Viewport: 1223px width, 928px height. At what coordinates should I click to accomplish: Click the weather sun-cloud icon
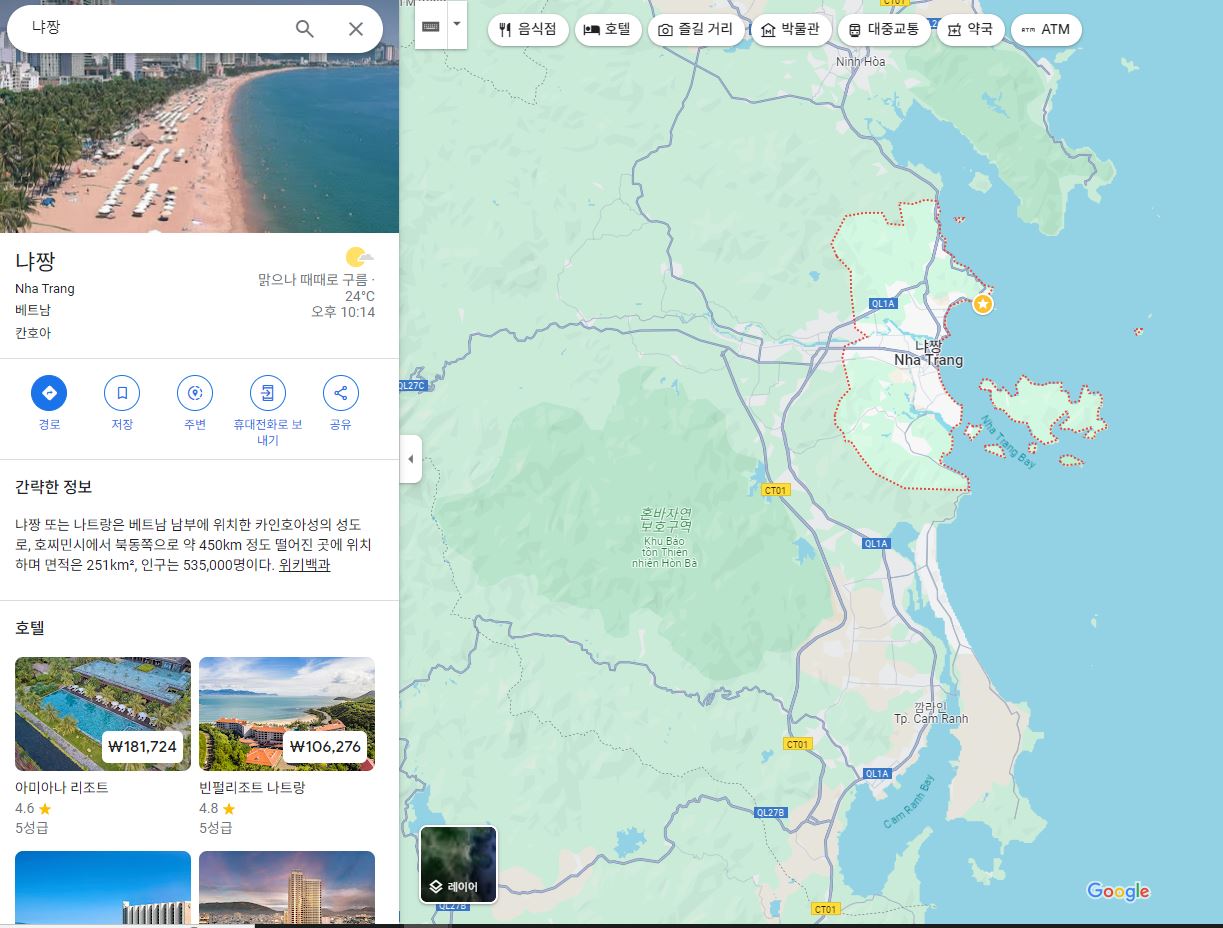pyautogui.click(x=359, y=258)
